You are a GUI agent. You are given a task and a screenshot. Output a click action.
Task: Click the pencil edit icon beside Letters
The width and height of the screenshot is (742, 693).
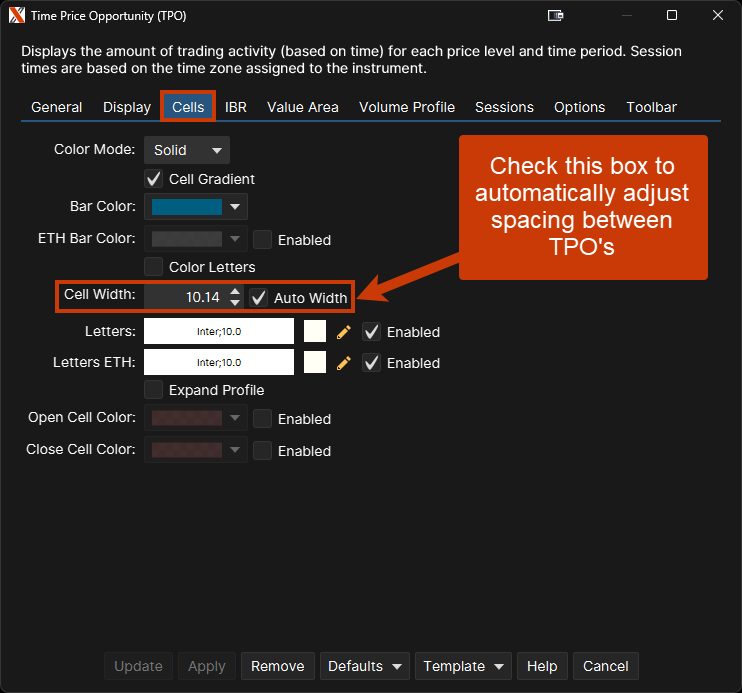tap(344, 332)
